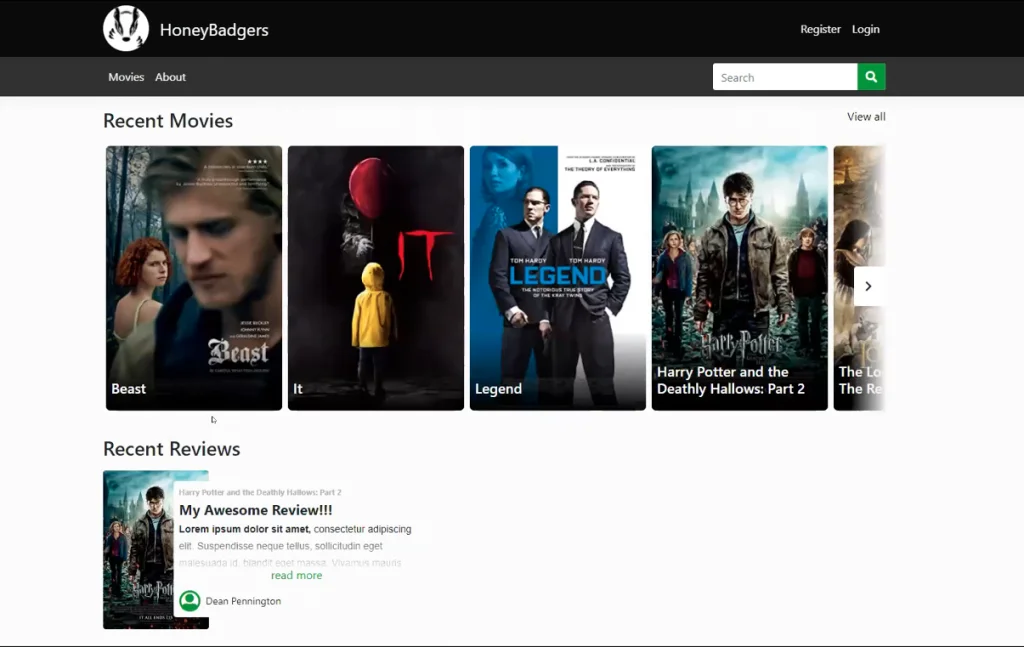Click the Harry Potter review thumbnail image
Image resolution: width=1024 pixels, height=647 pixels.
138,550
